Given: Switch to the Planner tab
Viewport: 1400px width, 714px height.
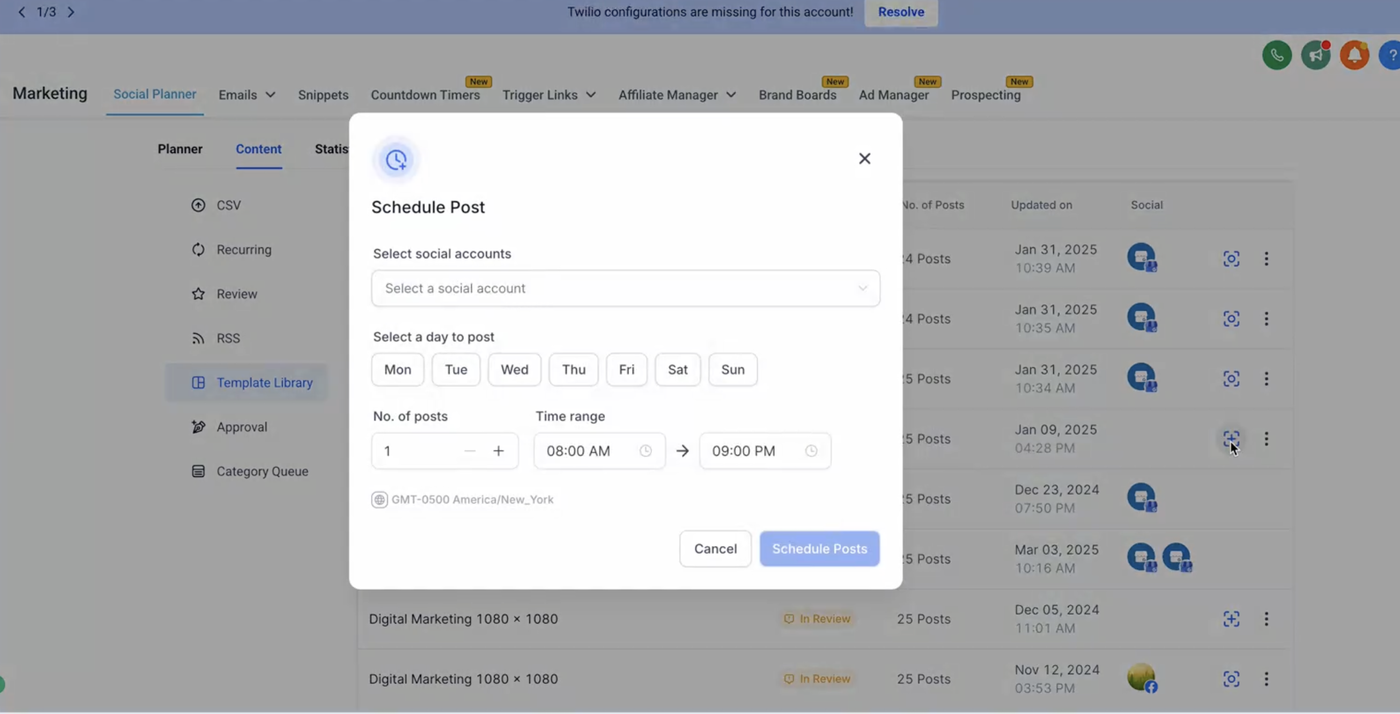Looking at the screenshot, I should pos(180,149).
